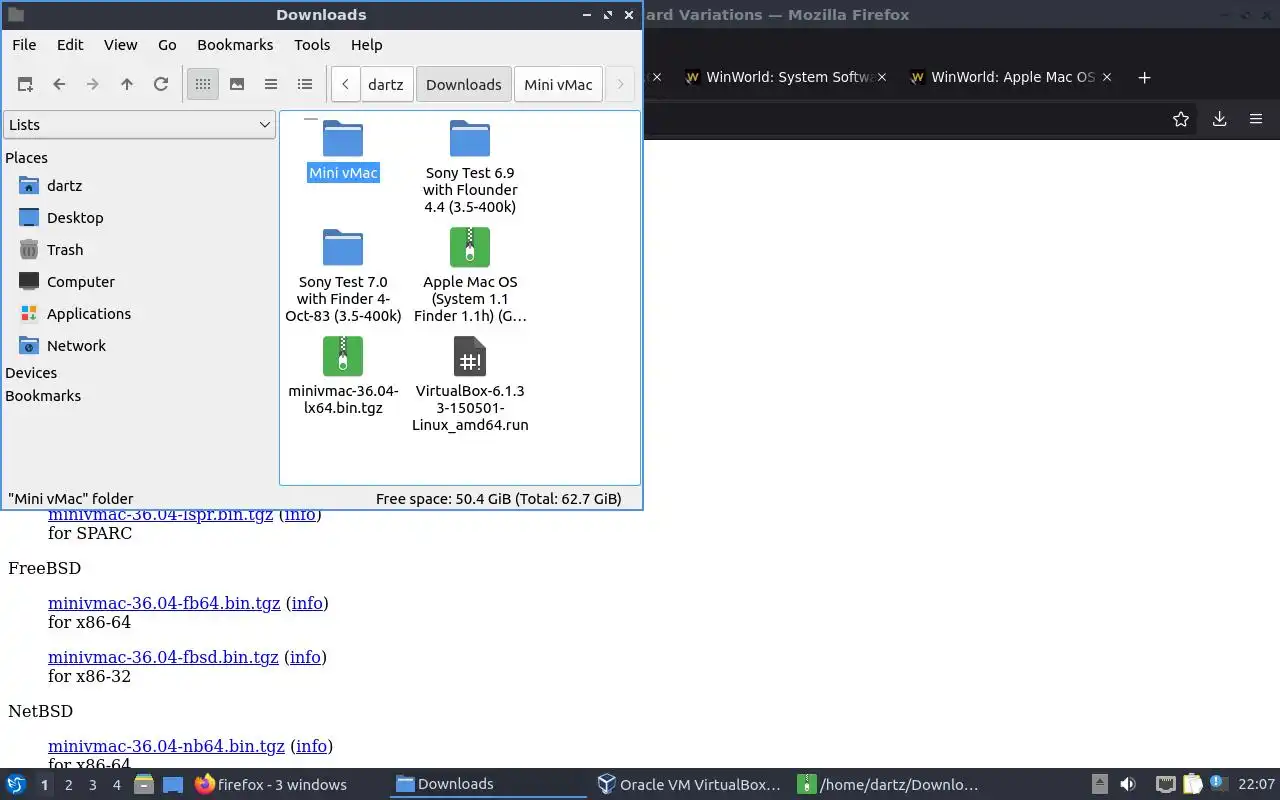1280x800 pixels.
Task: Open the Edit menu
Action: click(70, 45)
